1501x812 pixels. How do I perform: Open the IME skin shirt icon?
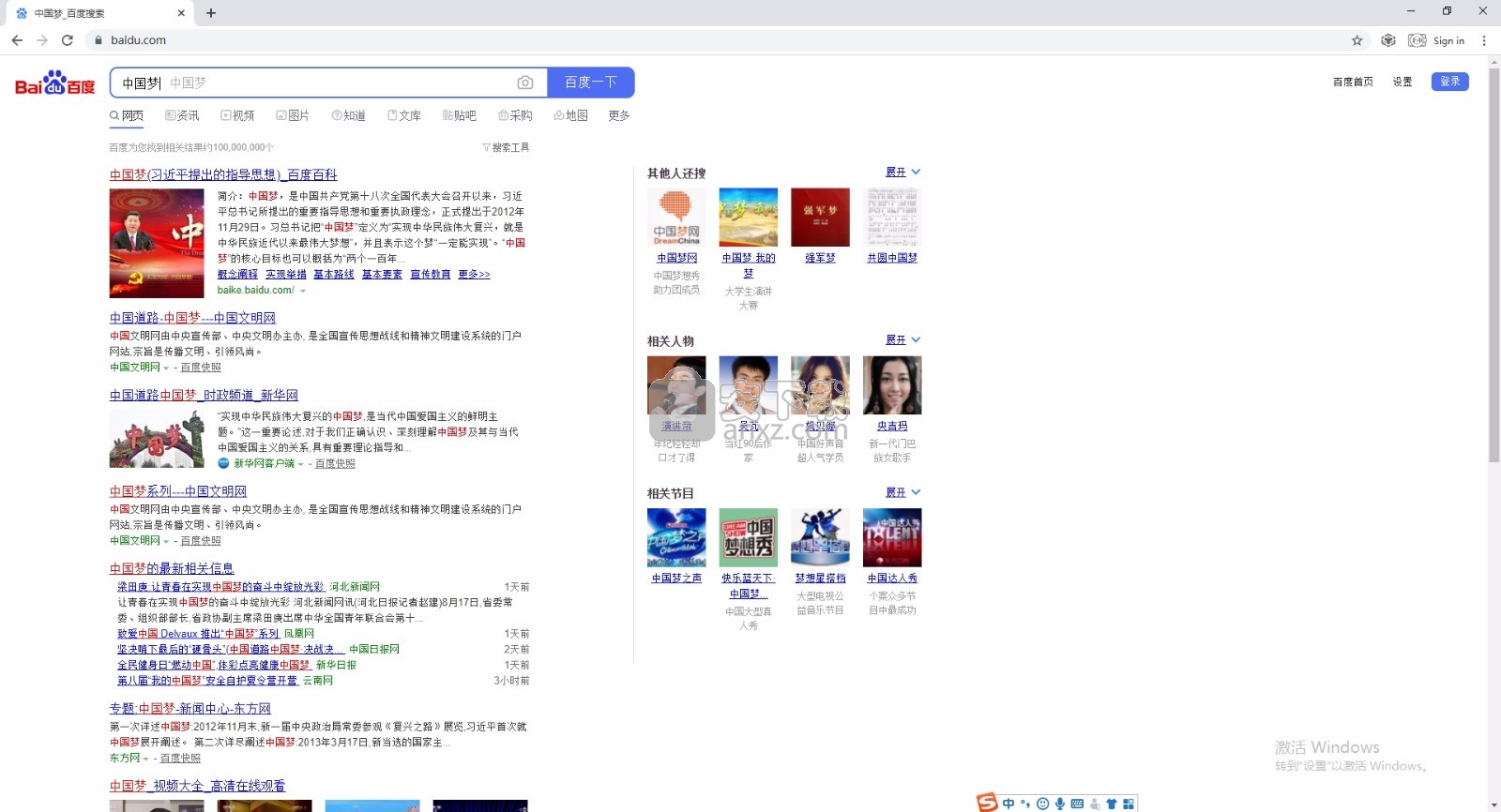[x=1112, y=804]
